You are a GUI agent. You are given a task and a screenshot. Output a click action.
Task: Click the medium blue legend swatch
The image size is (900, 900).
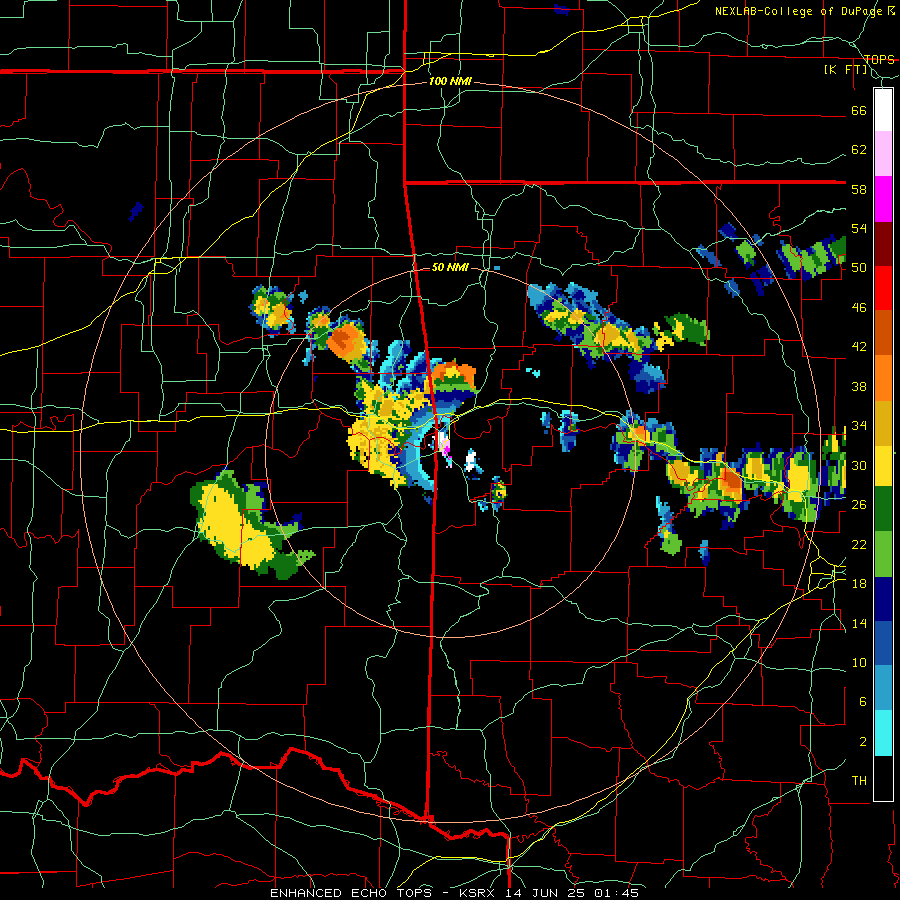pyautogui.click(x=883, y=643)
